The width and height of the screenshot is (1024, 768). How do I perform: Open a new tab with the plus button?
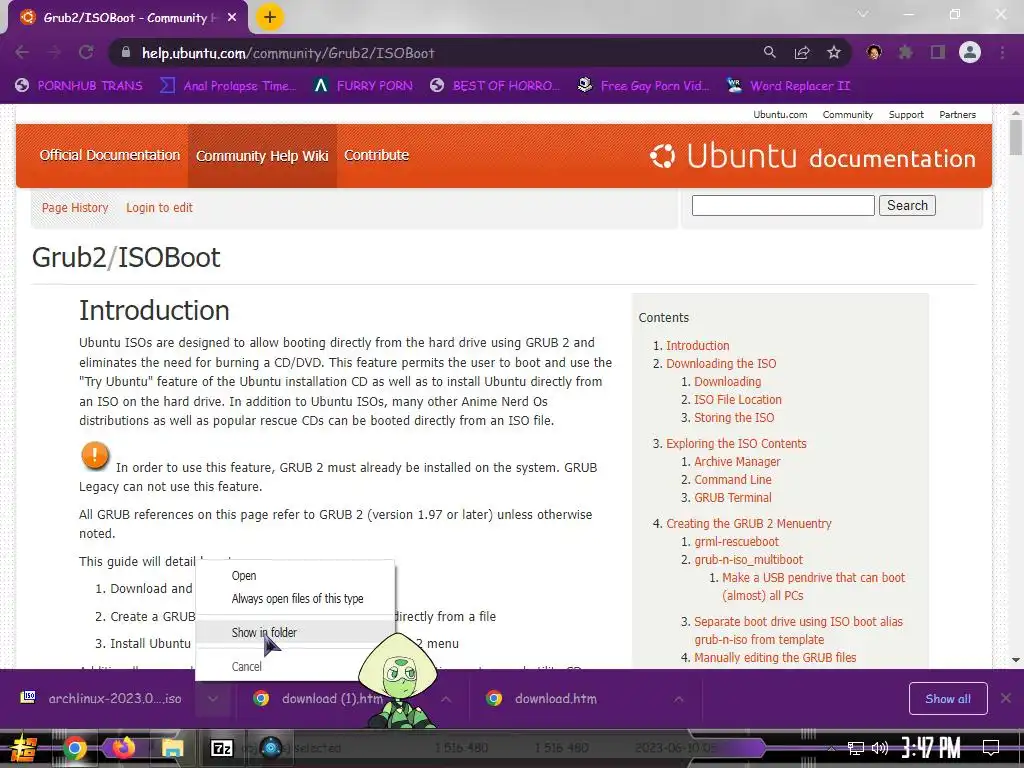[270, 17]
